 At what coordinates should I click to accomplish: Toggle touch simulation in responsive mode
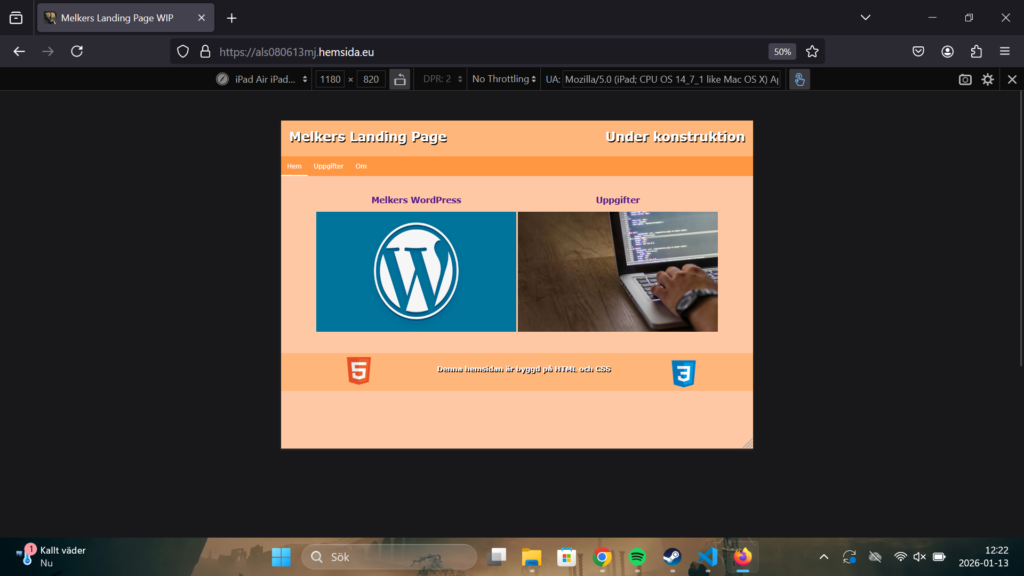click(x=799, y=79)
